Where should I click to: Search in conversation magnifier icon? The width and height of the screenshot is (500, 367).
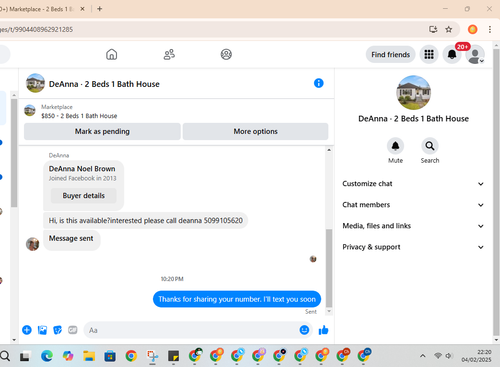[x=430, y=146]
